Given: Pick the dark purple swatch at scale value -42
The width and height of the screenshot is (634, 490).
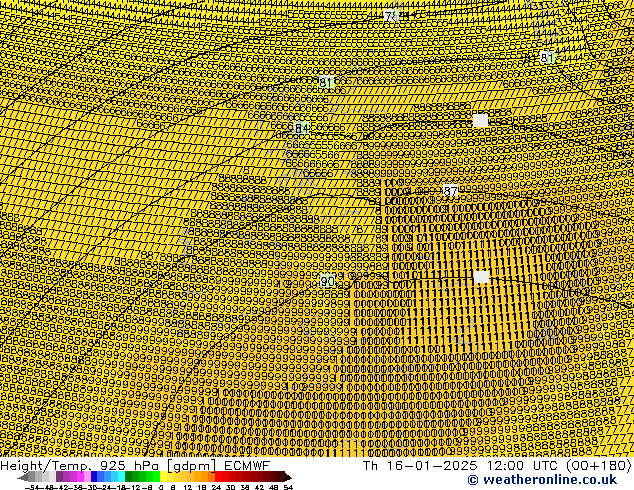Looking at the screenshot, I should pos(59,477).
